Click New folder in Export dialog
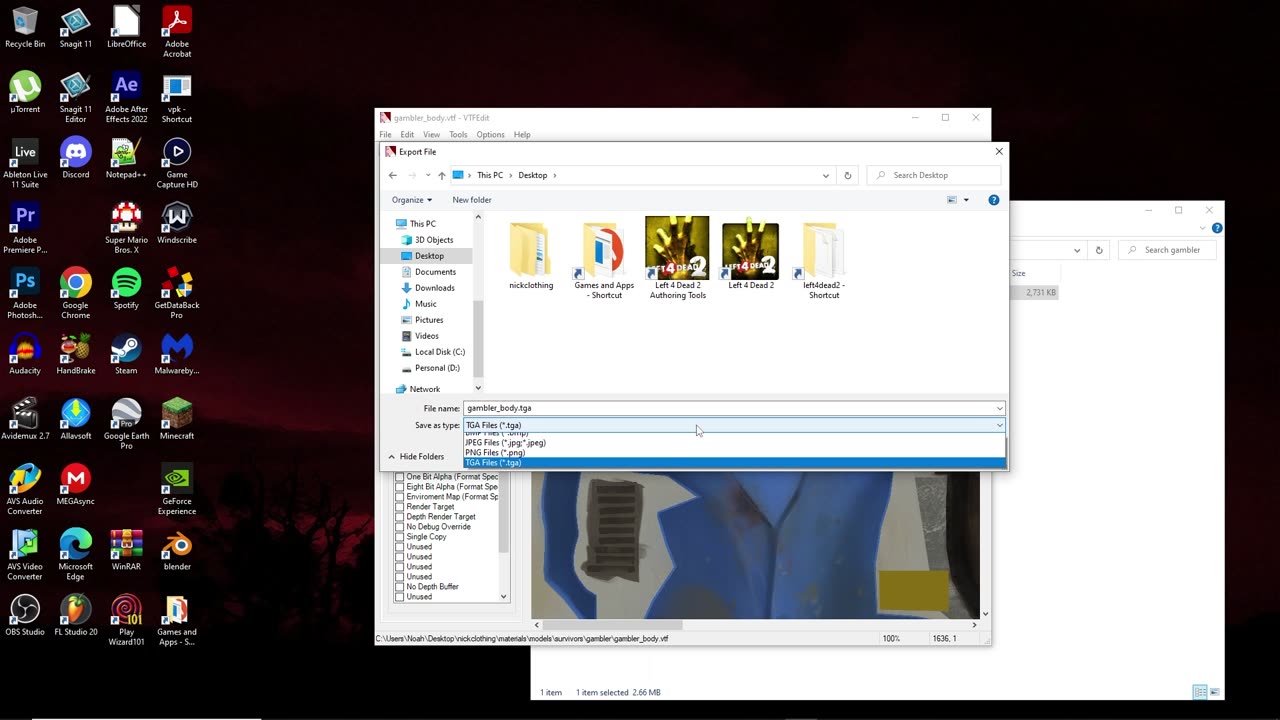 472,200
